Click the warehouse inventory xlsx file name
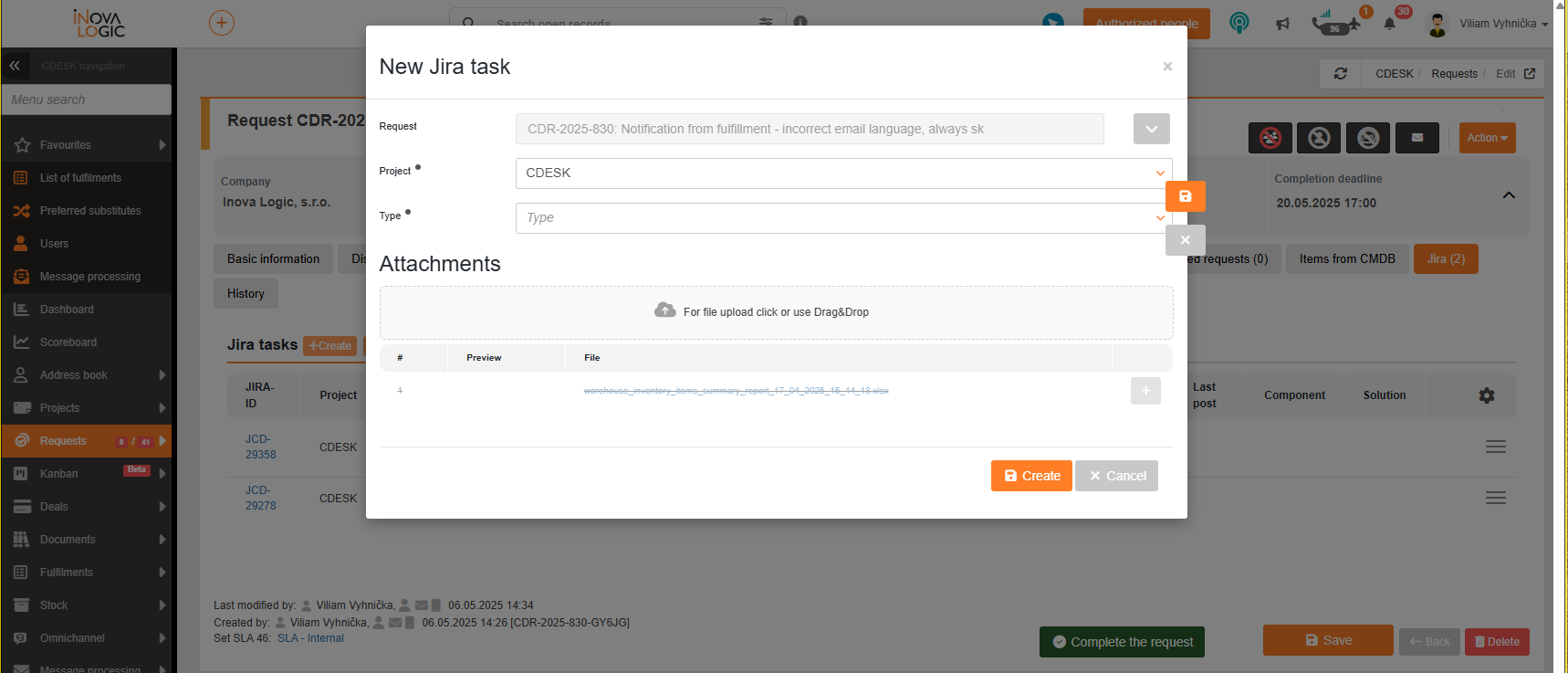 pyautogui.click(x=736, y=391)
